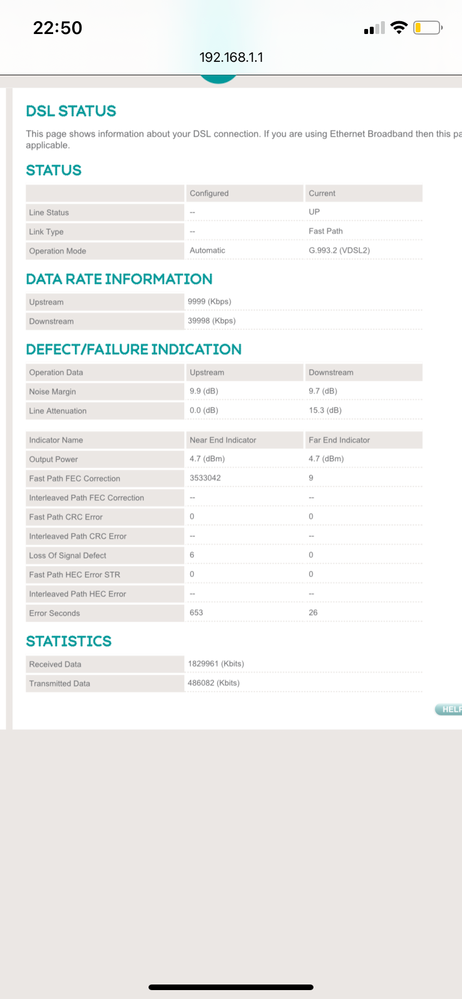This screenshot has height=999, width=462.
Task: Click the Near End Indicator column header
Action: (244, 440)
